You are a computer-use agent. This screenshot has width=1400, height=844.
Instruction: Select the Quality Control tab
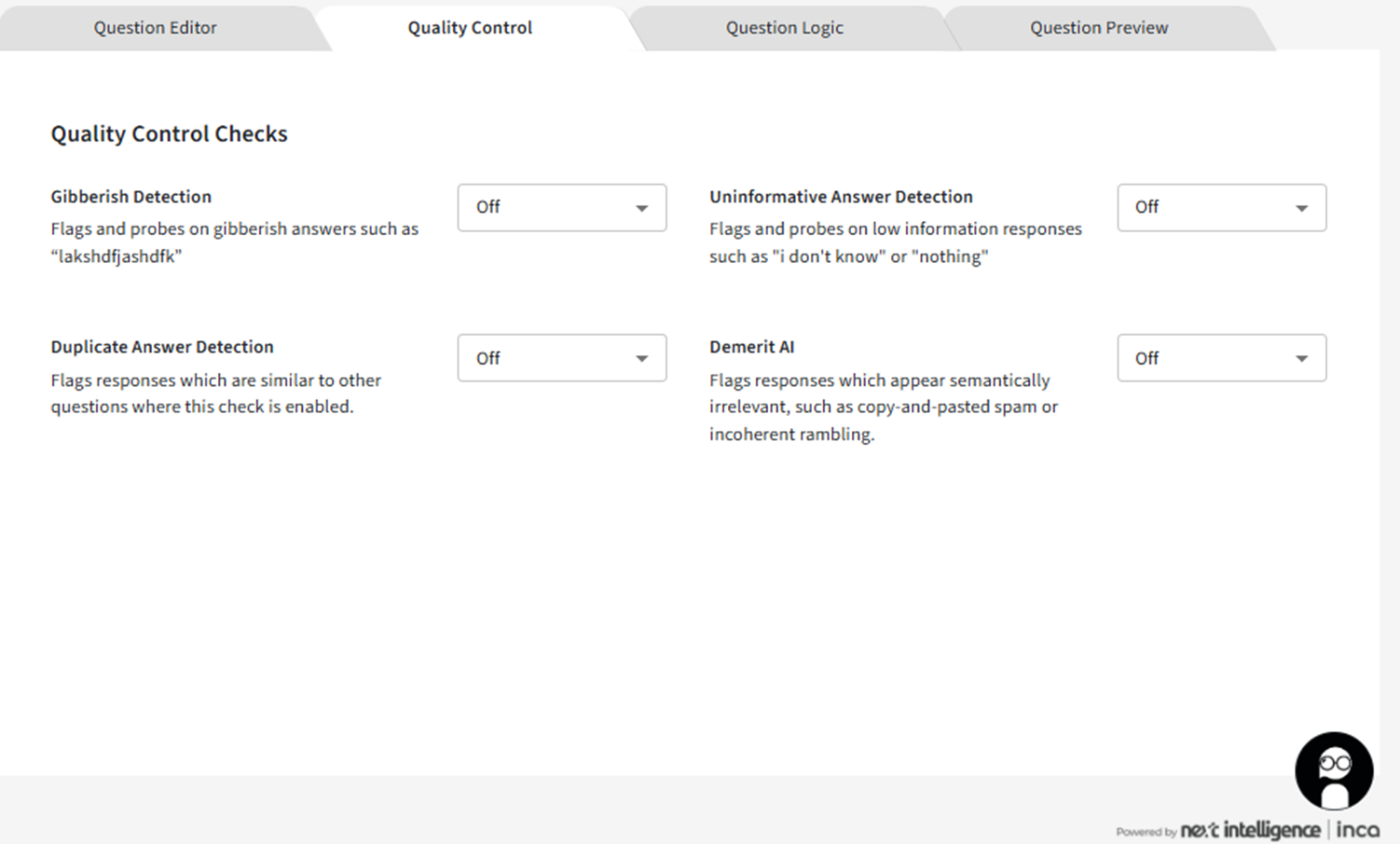click(x=470, y=28)
